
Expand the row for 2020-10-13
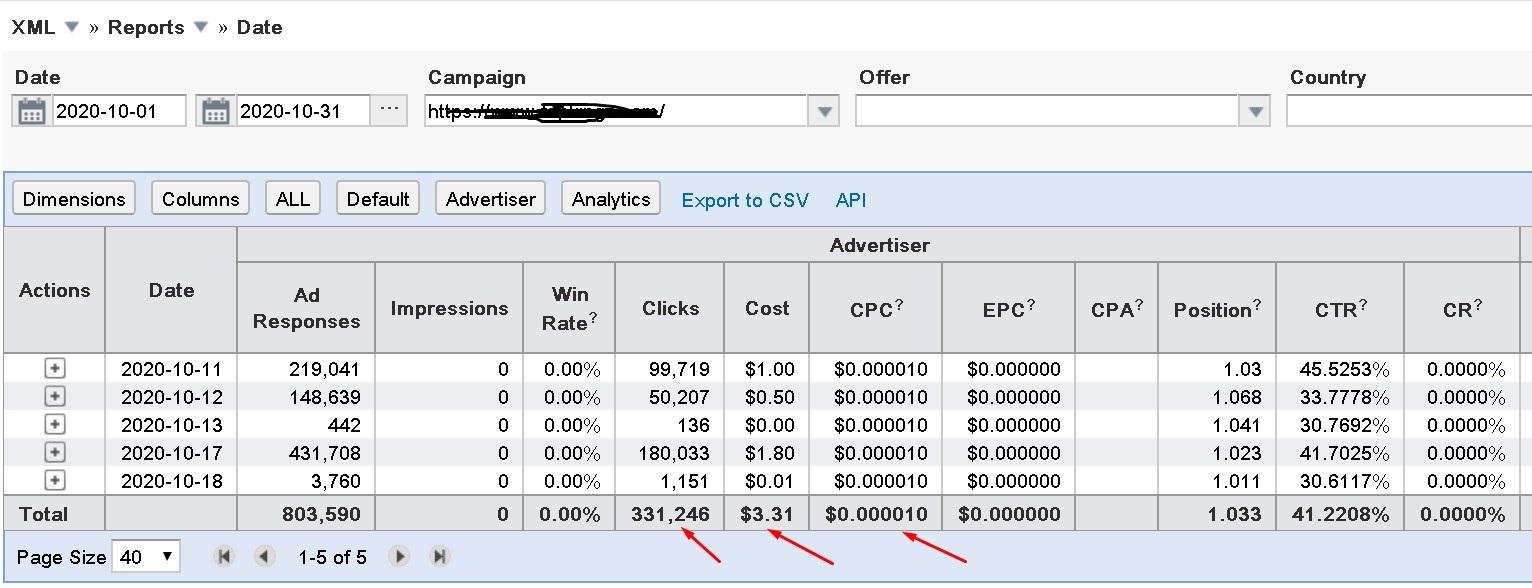click(x=53, y=425)
